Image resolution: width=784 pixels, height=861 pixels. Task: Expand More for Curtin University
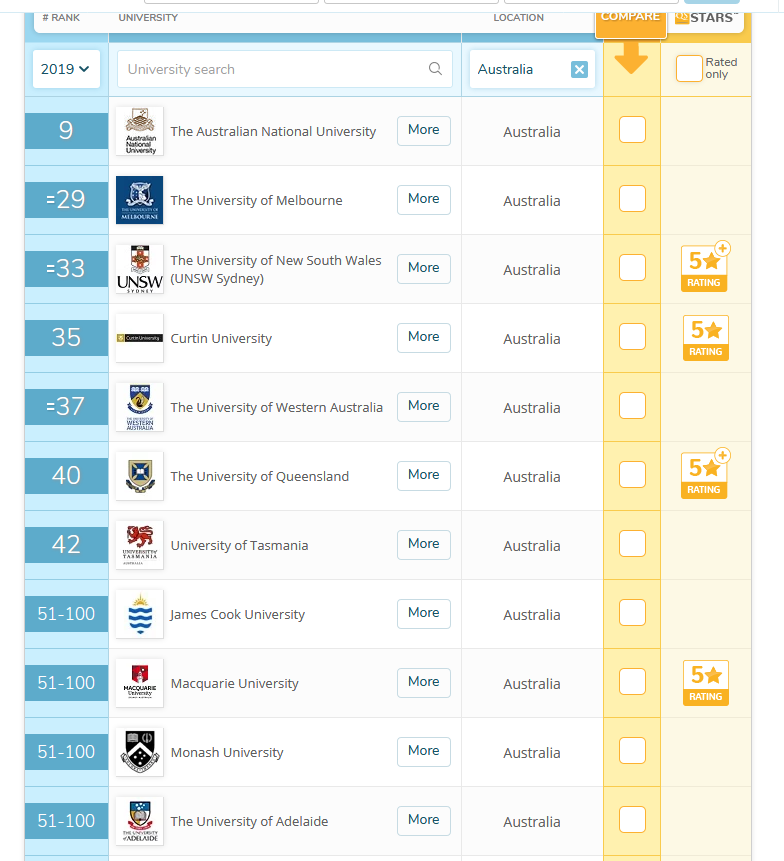(424, 338)
